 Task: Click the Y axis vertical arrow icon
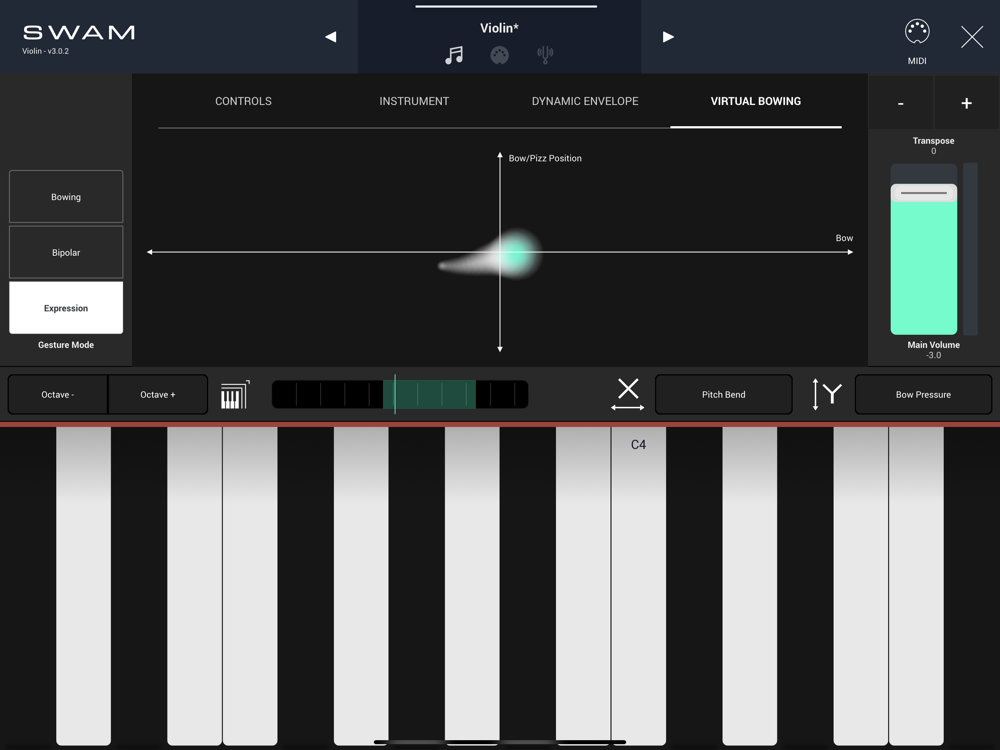826,394
